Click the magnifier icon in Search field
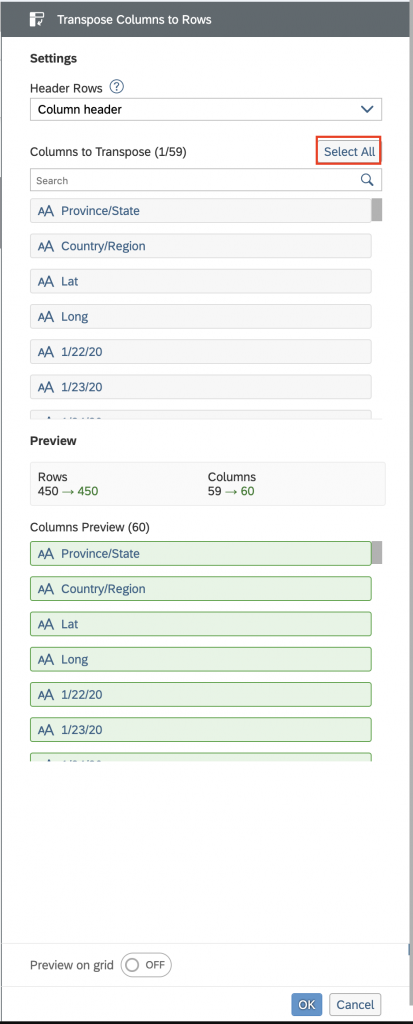The image size is (413, 1024). point(367,180)
